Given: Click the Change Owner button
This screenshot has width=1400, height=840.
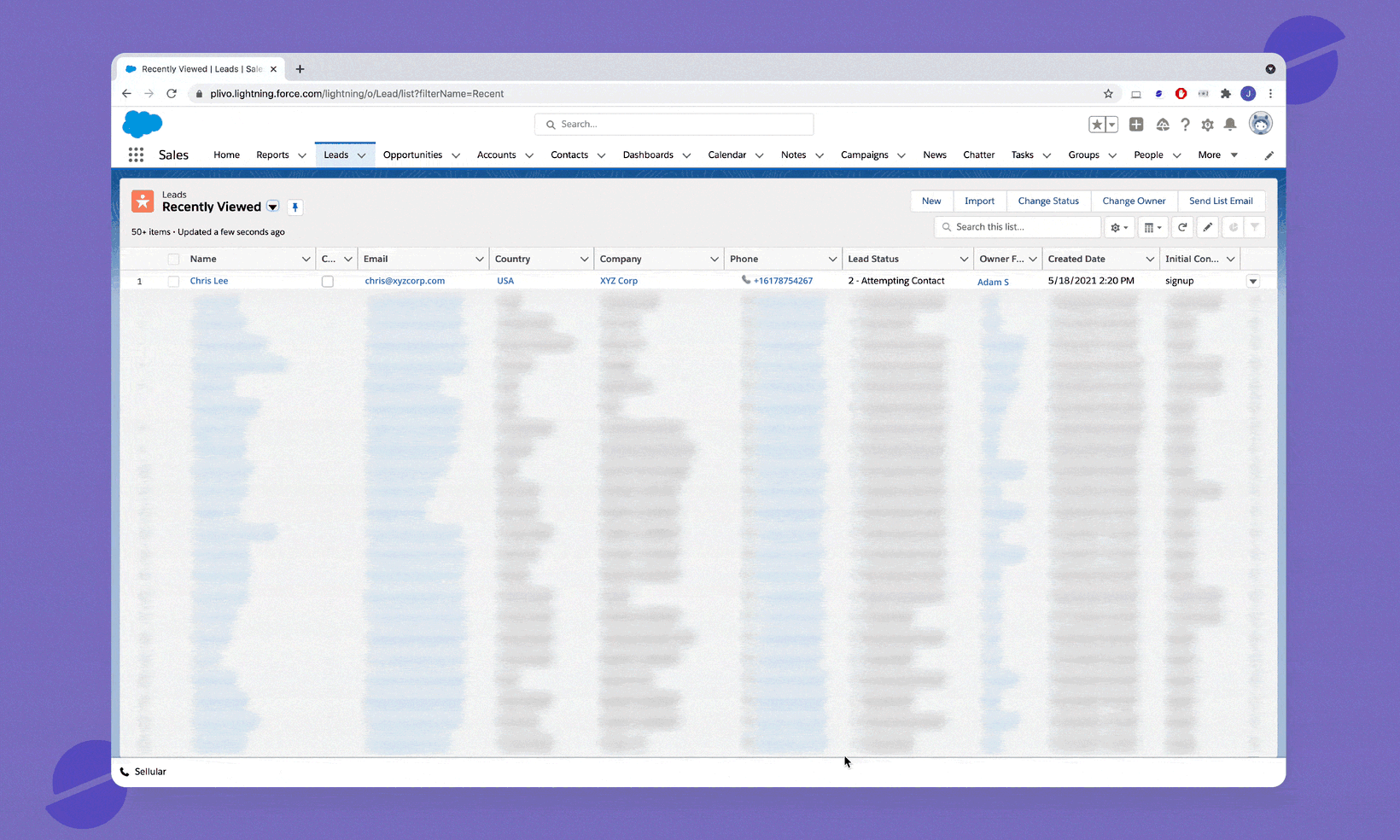Looking at the screenshot, I should [x=1134, y=201].
